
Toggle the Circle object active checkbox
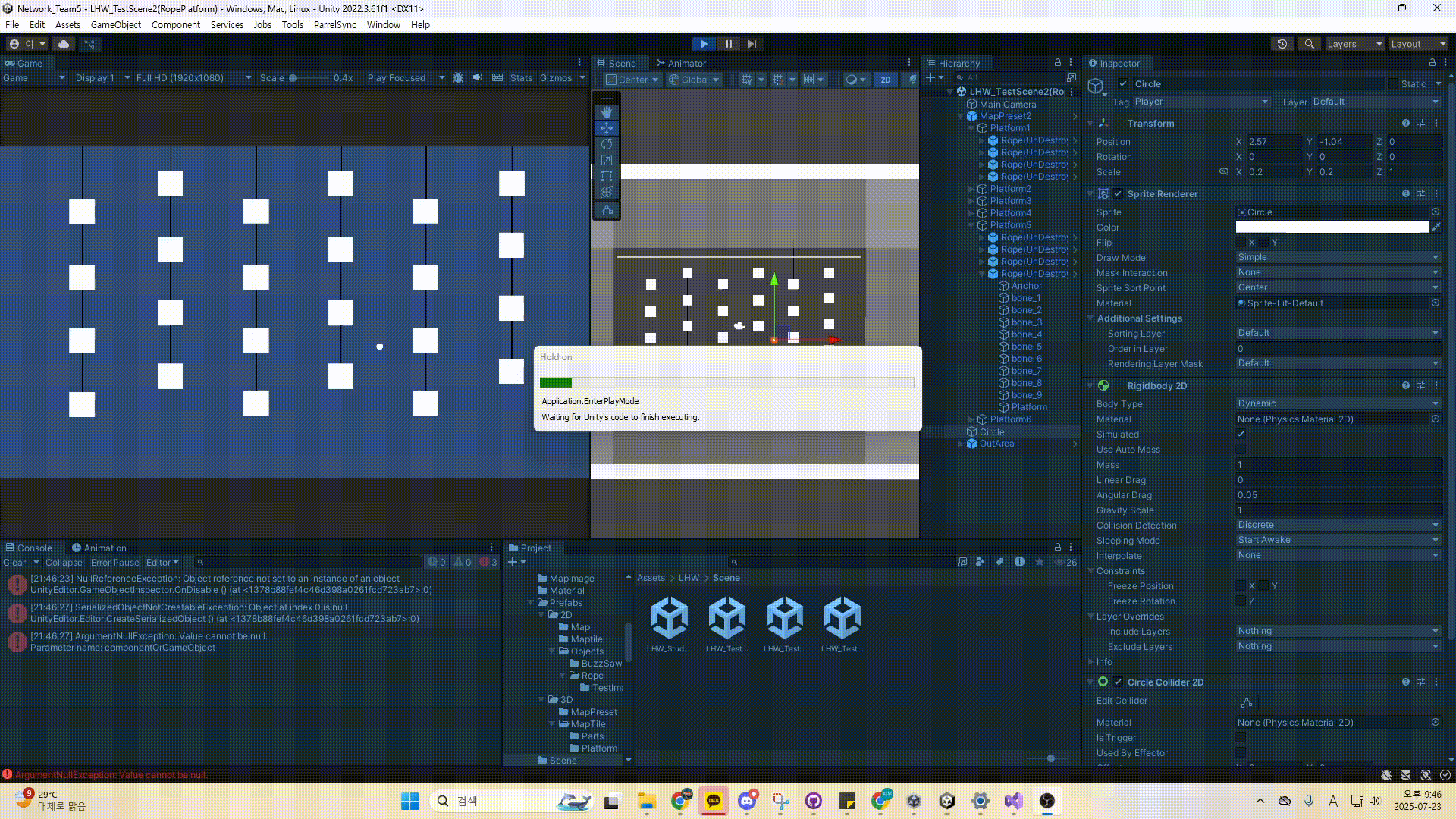[x=1123, y=84]
